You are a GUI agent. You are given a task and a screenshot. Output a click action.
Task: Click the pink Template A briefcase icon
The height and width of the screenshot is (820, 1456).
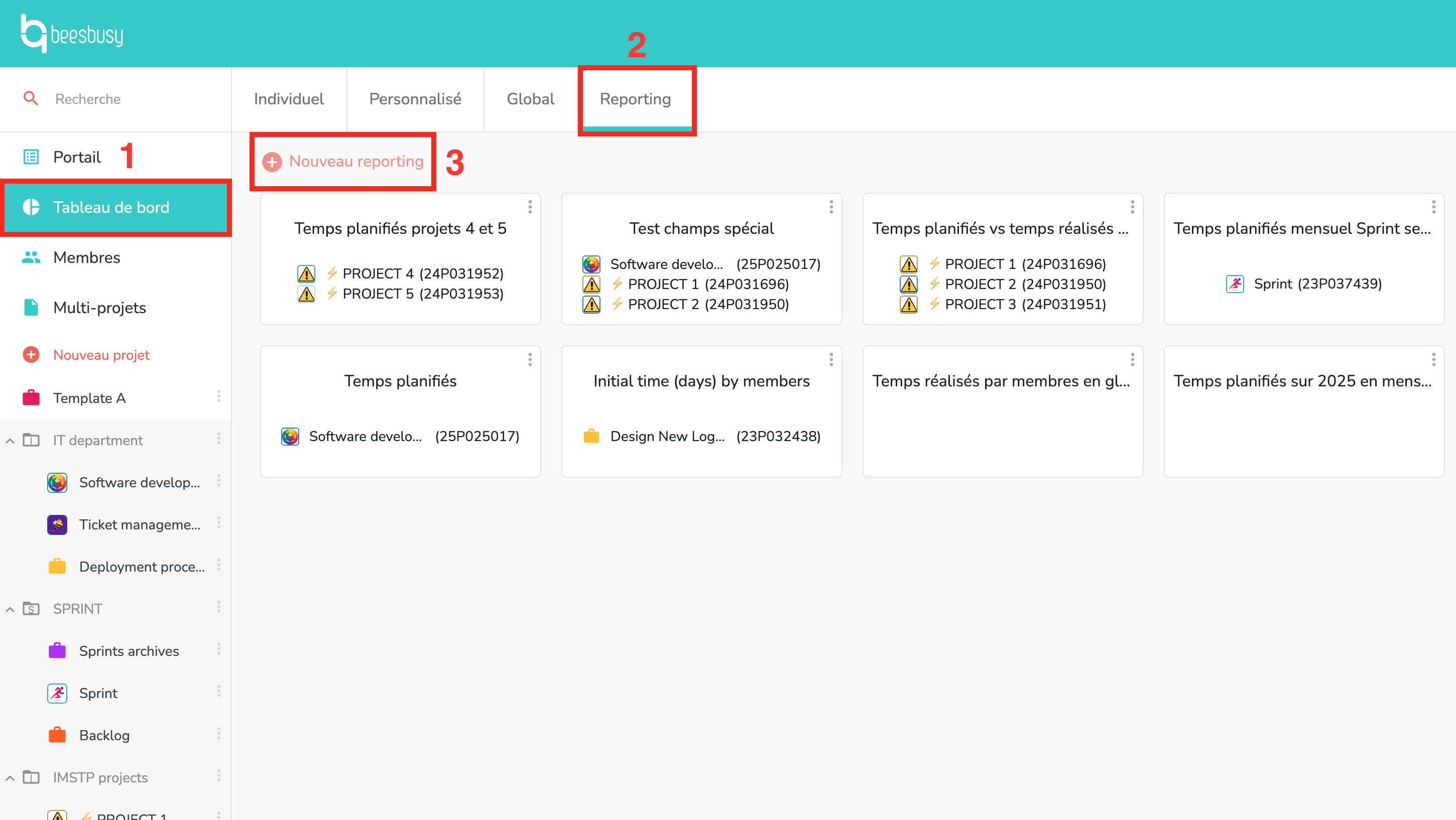(31, 397)
